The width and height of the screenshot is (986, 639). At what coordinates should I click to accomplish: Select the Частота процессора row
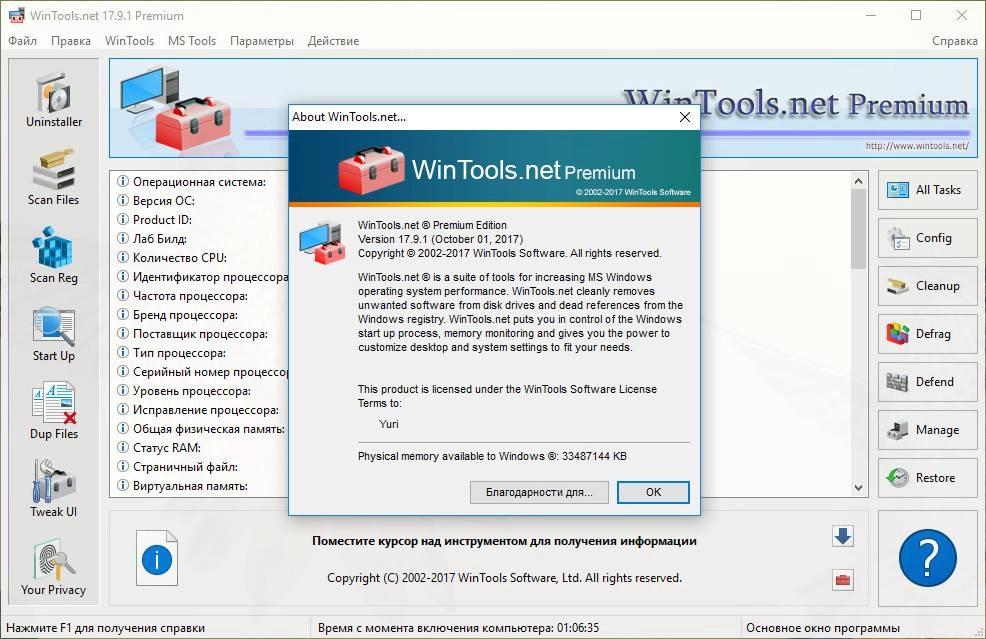(199, 296)
